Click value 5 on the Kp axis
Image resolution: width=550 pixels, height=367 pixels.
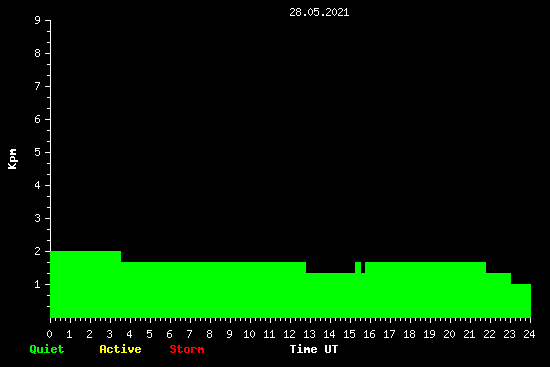(x=38, y=152)
